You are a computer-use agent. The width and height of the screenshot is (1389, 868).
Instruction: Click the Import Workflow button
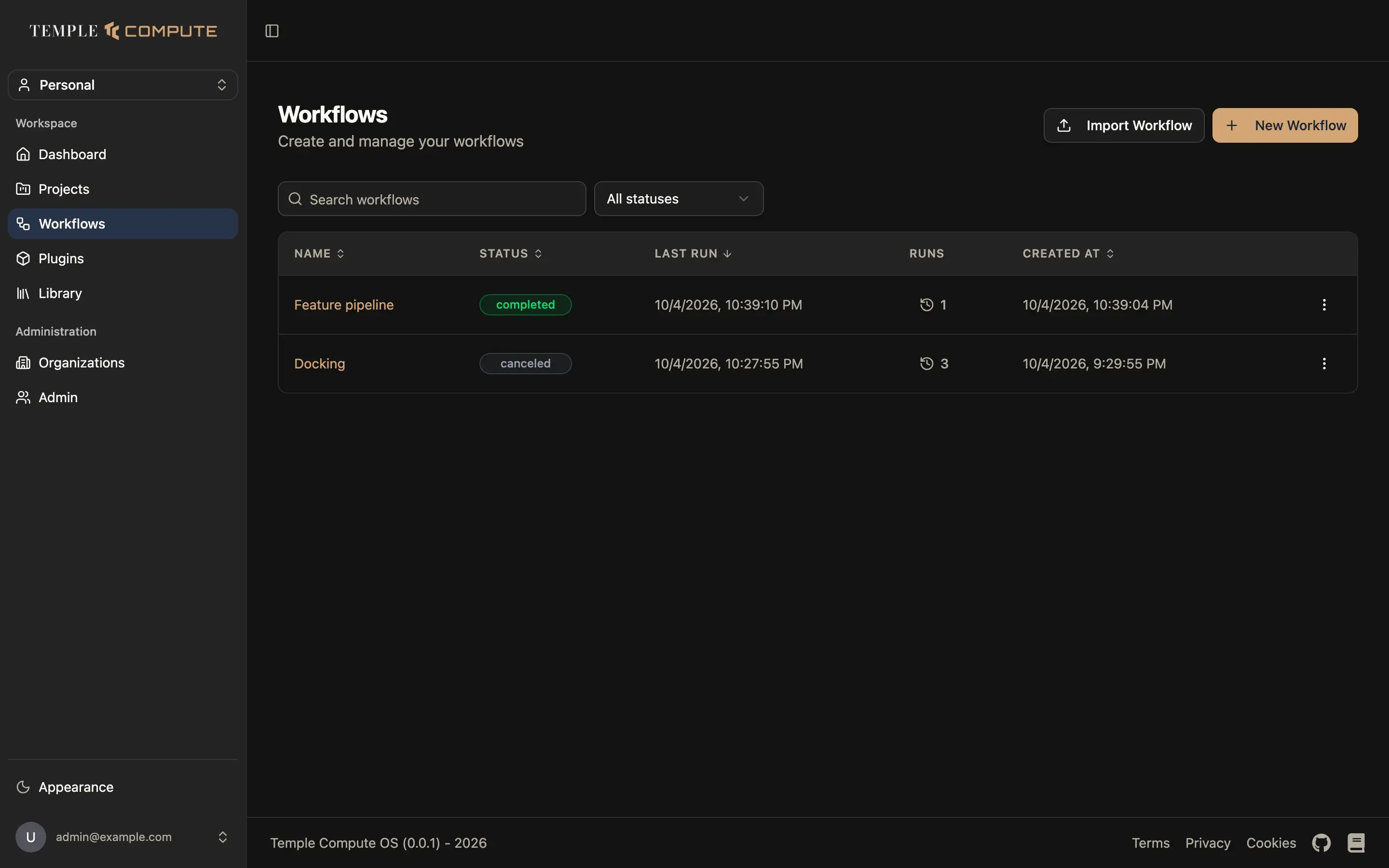tap(1124, 125)
